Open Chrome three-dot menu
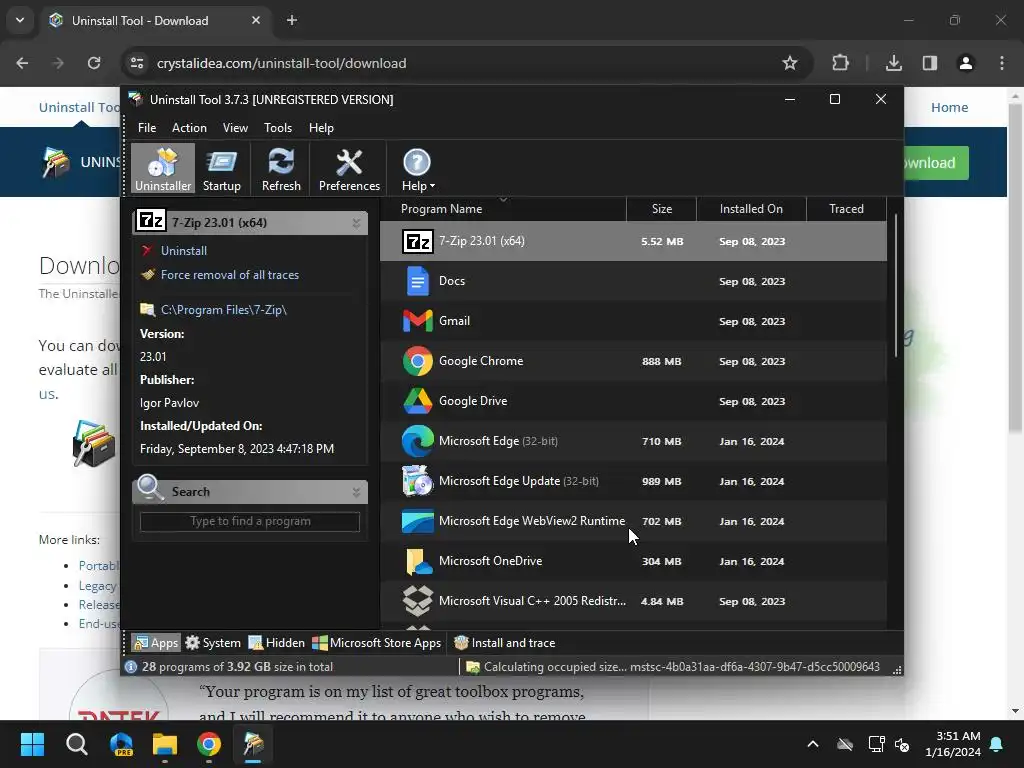 pos(1002,63)
